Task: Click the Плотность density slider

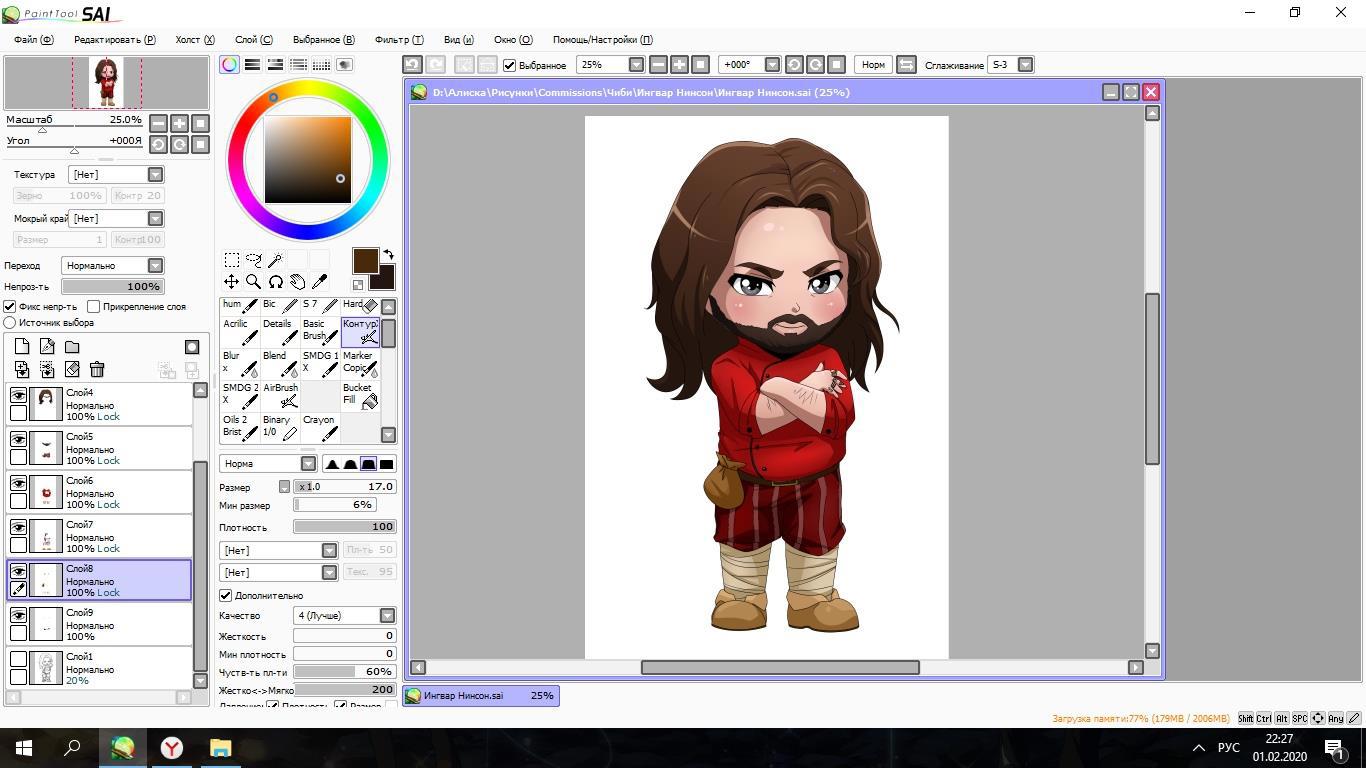Action: coord(344,527)
